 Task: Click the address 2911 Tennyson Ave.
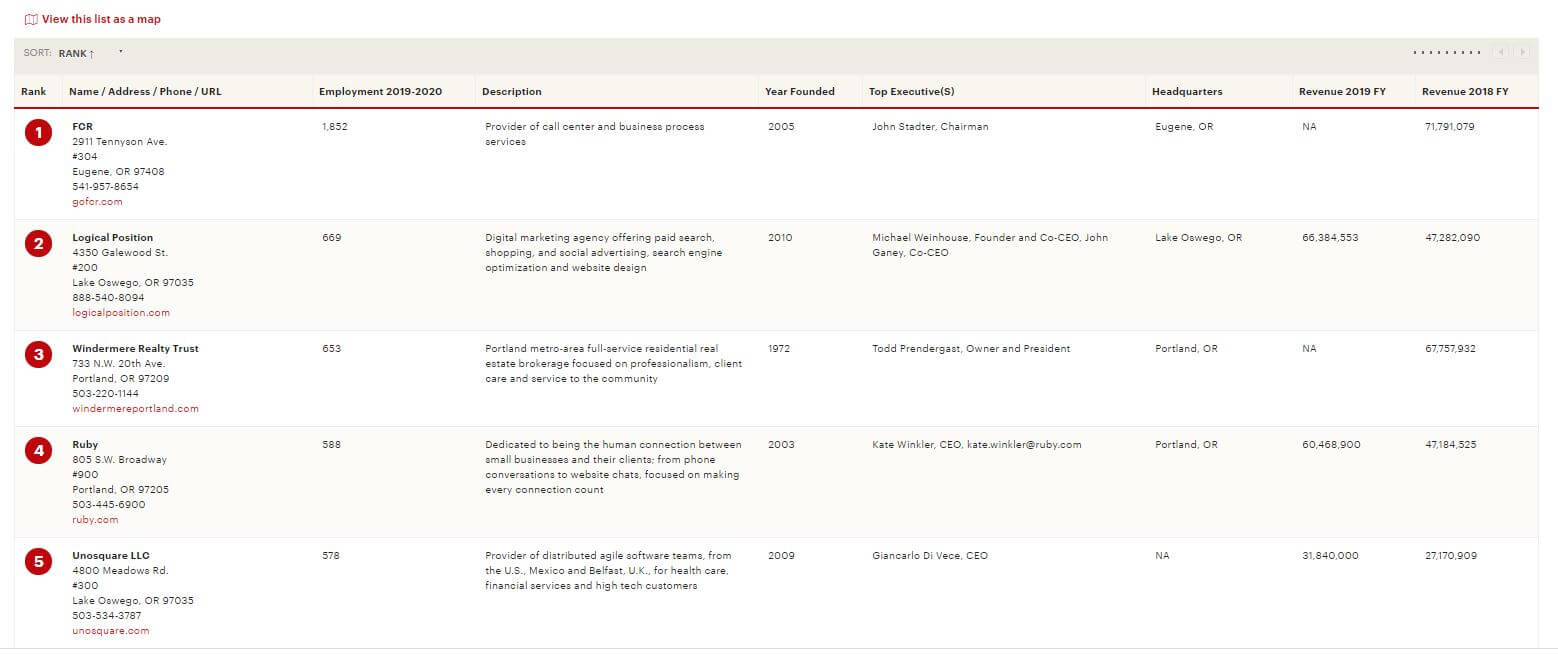coord(120,142)
